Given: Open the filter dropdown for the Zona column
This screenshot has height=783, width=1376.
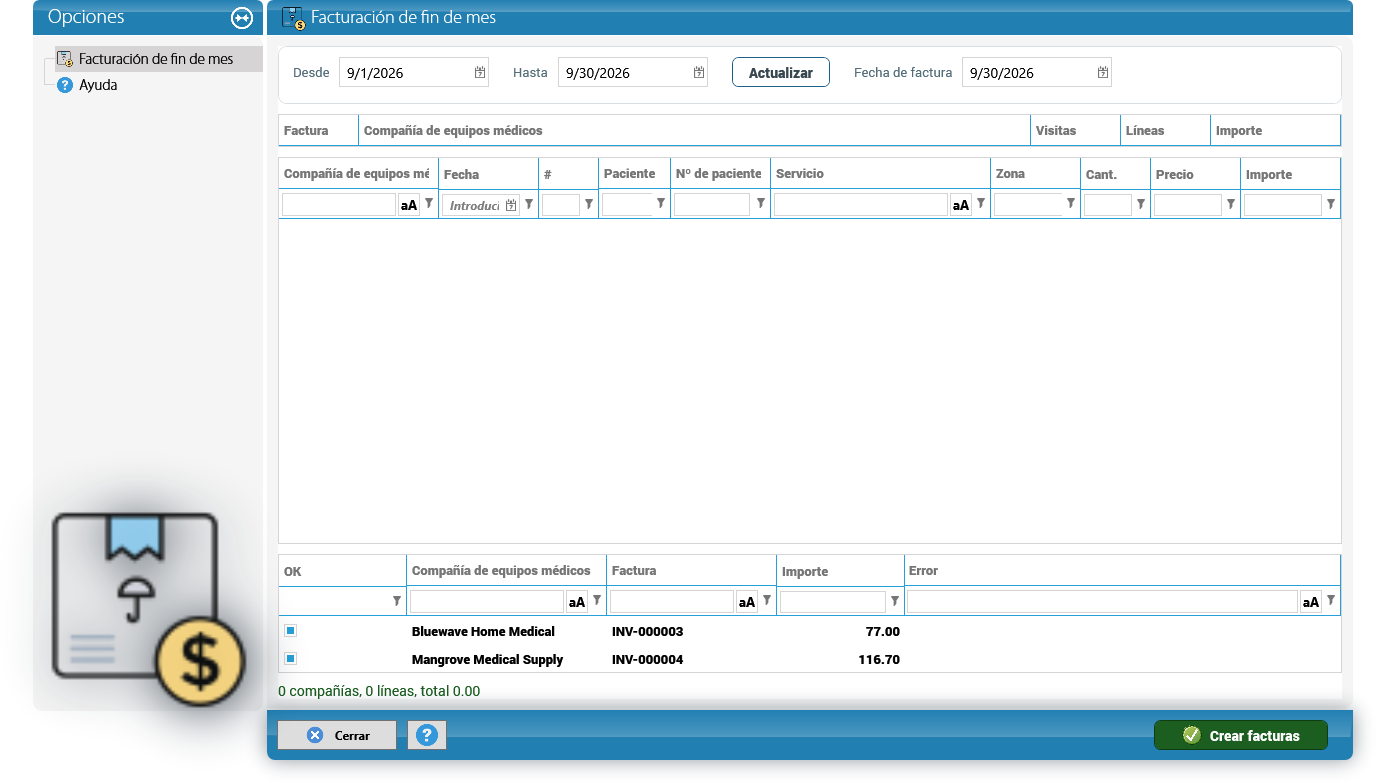Looking at the screenshot, I should (1071, 204).
